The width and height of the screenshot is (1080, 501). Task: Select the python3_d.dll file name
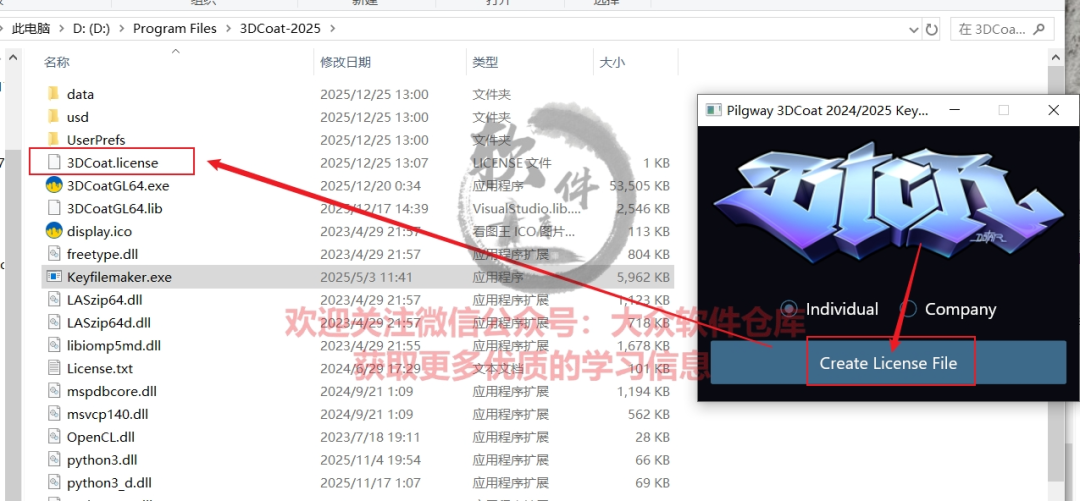[110, 482]
